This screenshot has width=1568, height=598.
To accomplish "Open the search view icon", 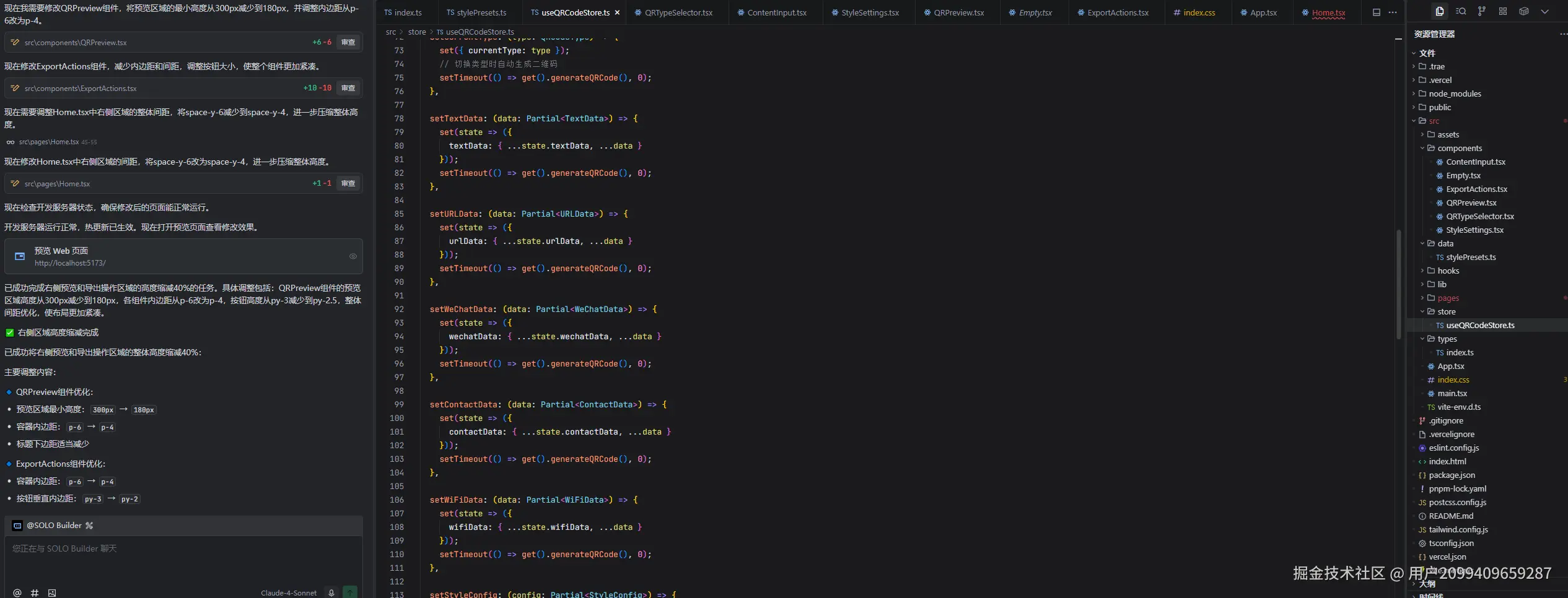I will (x=1461, y=11).
